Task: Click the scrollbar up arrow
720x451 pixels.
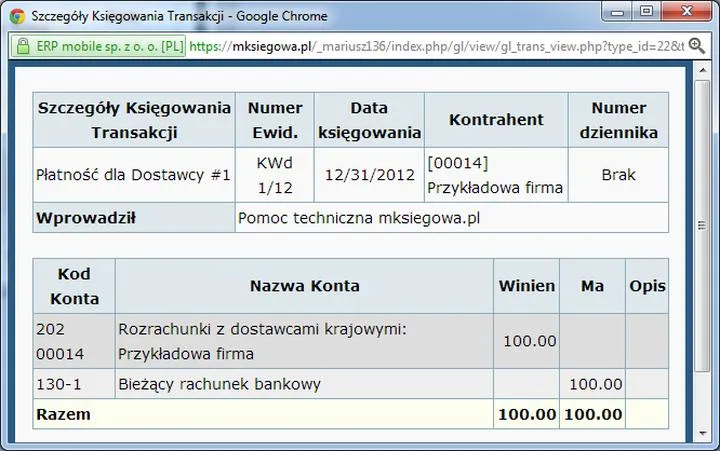Action: (703, 70)
